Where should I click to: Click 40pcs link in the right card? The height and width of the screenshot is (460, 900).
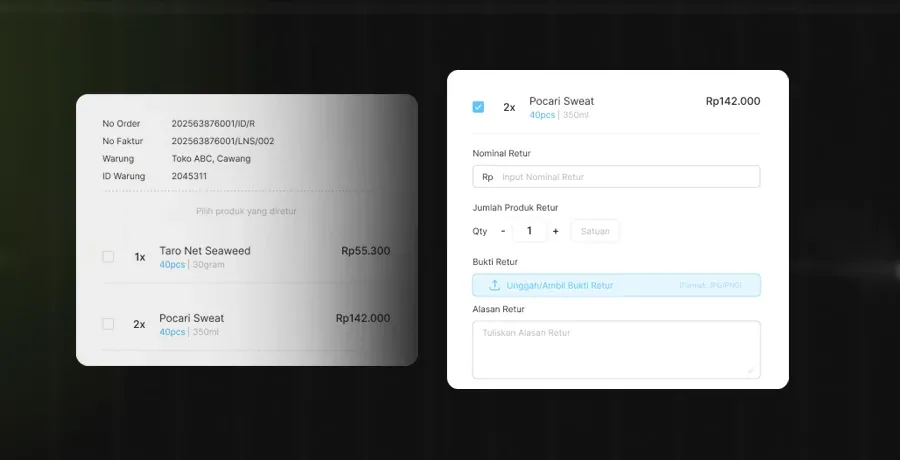click(542, 115)
